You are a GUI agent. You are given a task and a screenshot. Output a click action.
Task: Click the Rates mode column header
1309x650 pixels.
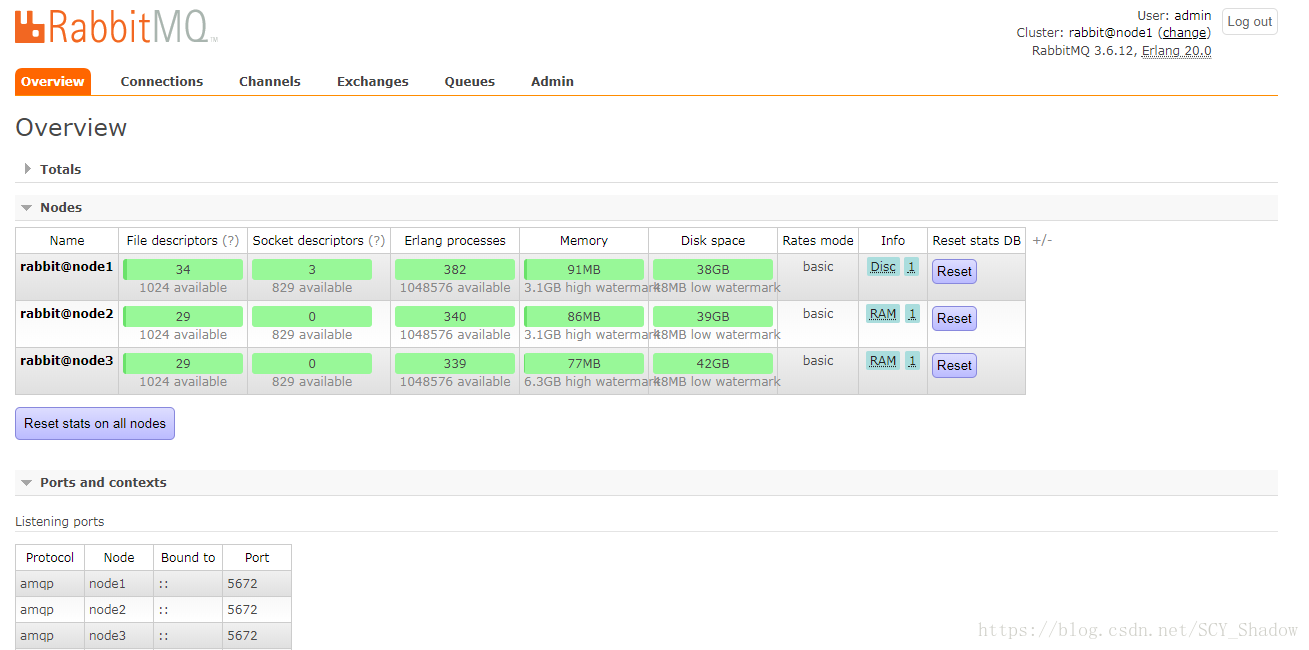(818, 241)
